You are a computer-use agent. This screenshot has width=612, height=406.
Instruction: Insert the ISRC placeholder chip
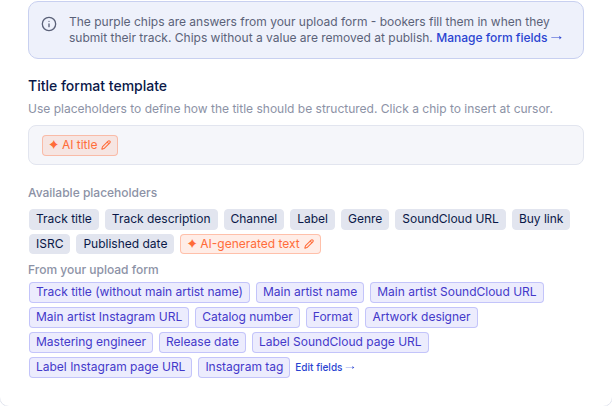coord(50,244)
